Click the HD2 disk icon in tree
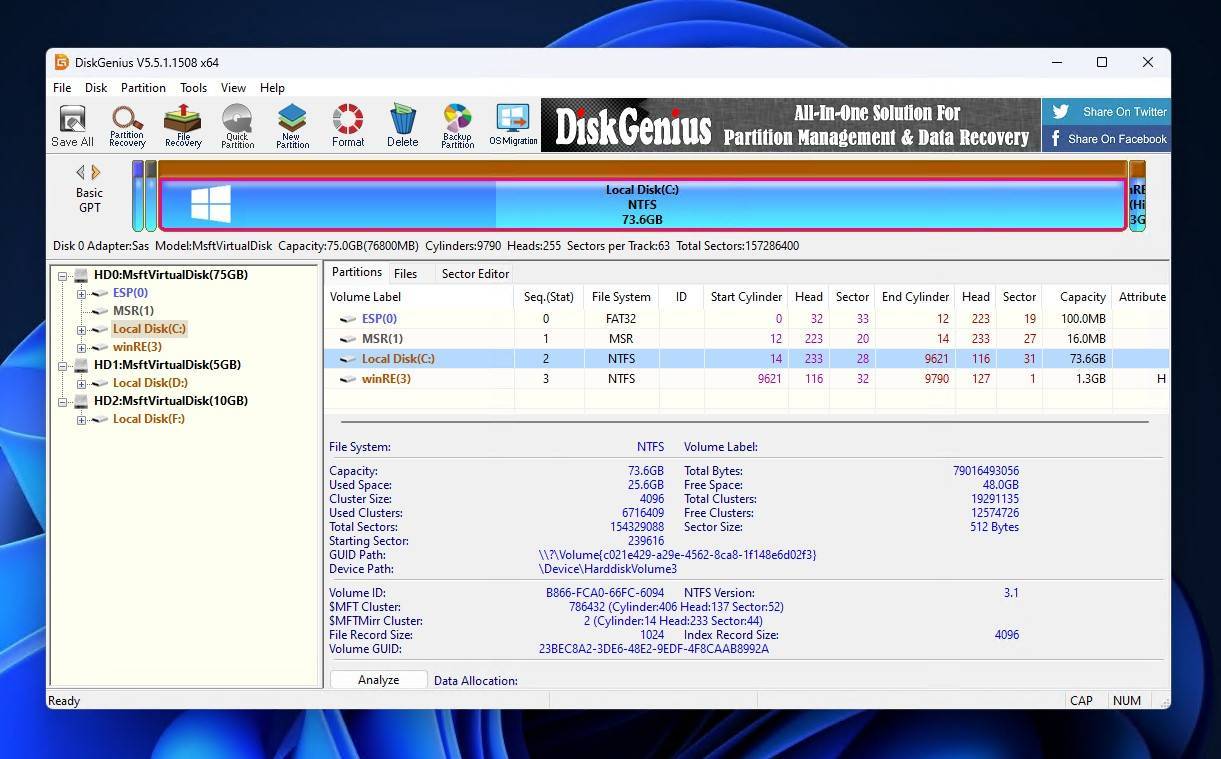This screenshot has height=759, width=1221. [82, 401]
